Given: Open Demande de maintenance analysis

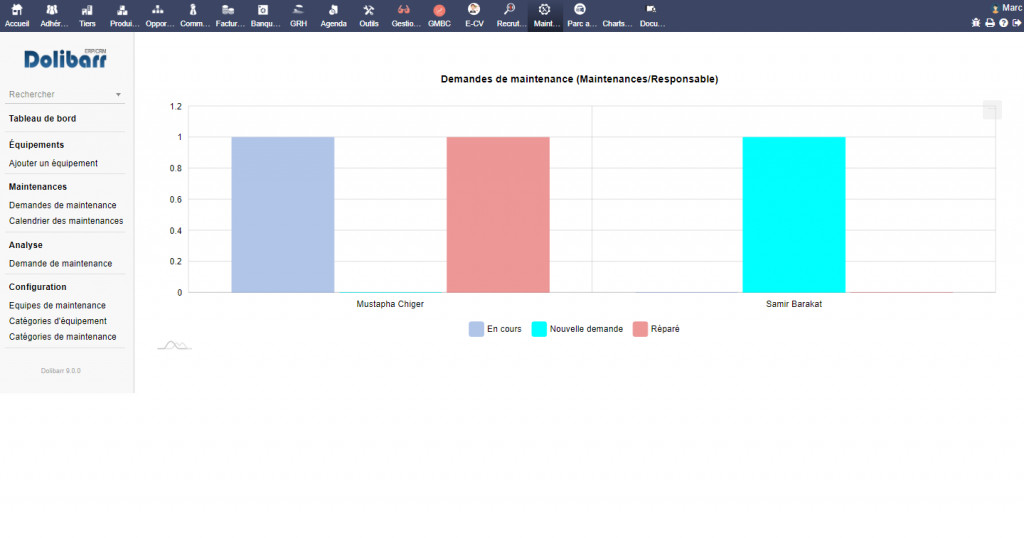Looking at the screenshot, I should [x=61, y=264].
